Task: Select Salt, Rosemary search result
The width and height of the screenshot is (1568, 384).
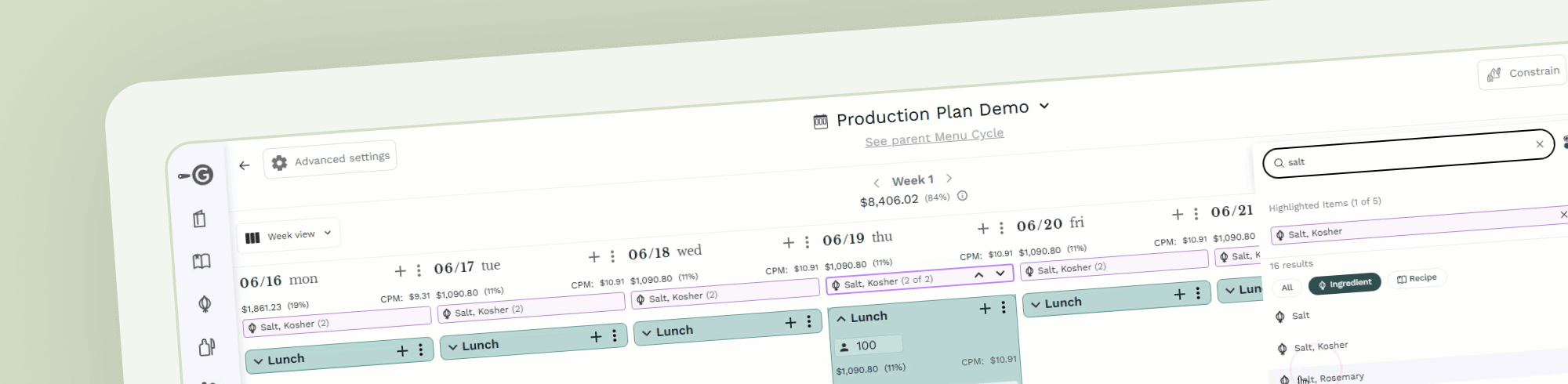Action: pyautogui.click(x=1331, y=379)
